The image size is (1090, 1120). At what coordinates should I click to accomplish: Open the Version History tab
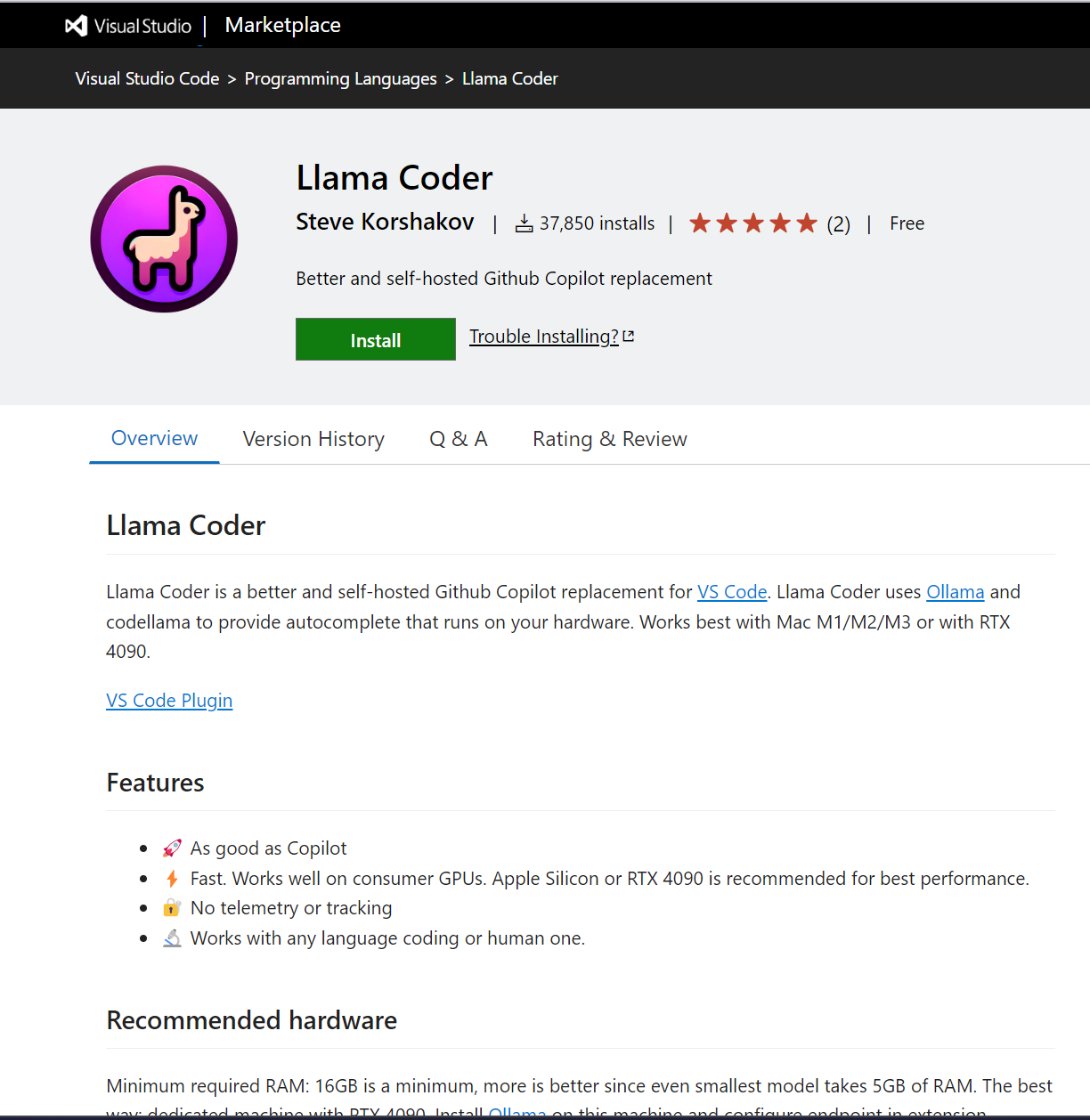(x=313, y=438)
